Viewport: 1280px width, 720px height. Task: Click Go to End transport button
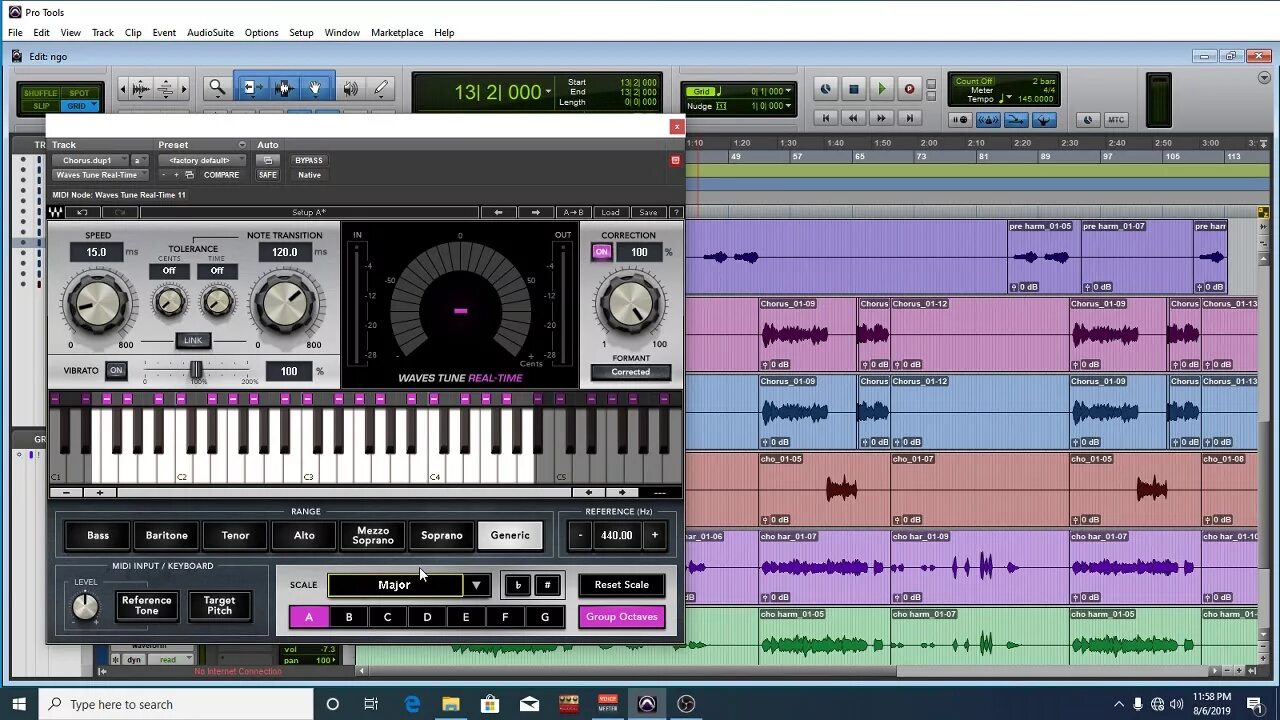pos(909,118)
